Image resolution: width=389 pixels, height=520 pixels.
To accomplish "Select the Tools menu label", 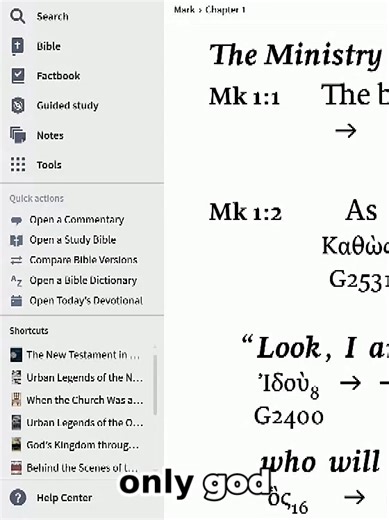I will pos(49,165).
